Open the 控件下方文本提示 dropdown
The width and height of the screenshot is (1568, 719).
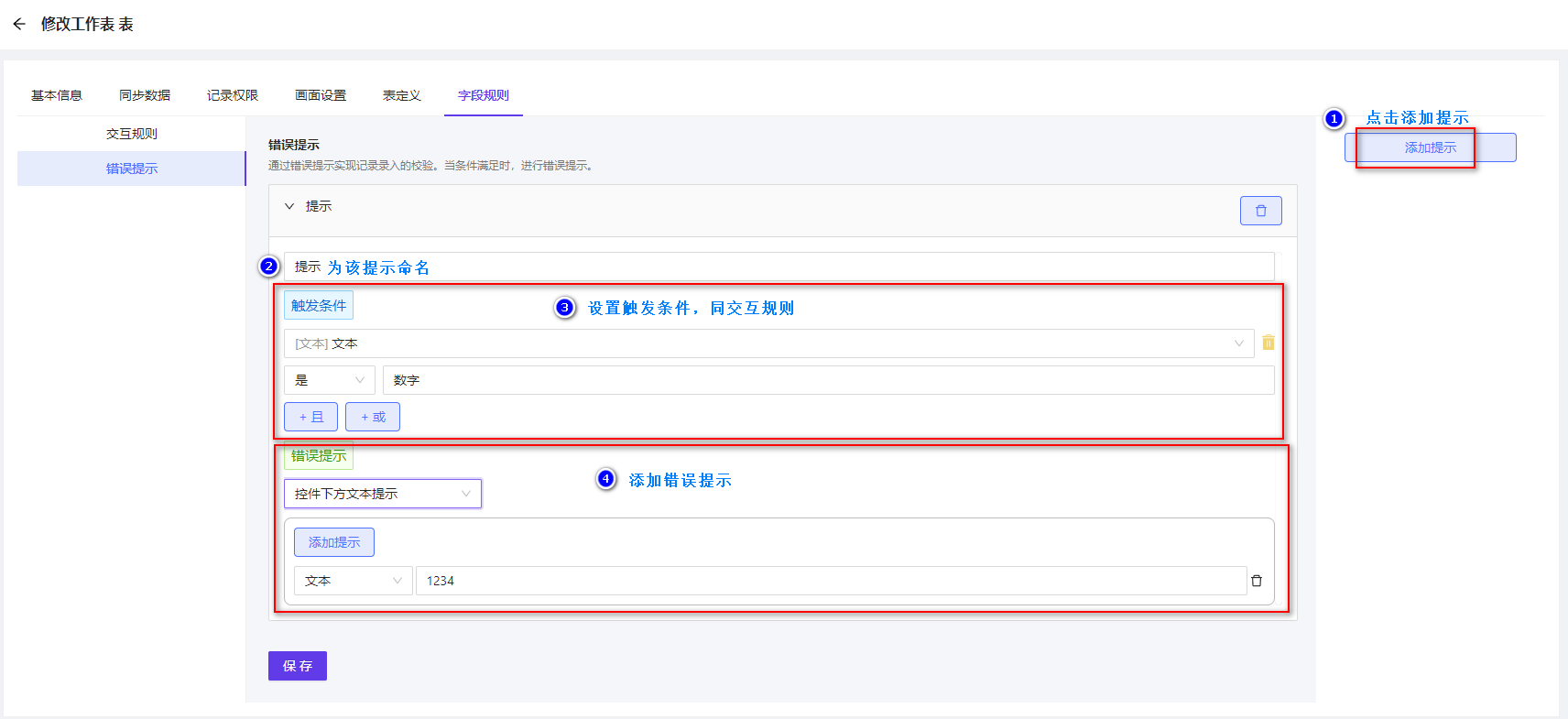click(382, 494)
